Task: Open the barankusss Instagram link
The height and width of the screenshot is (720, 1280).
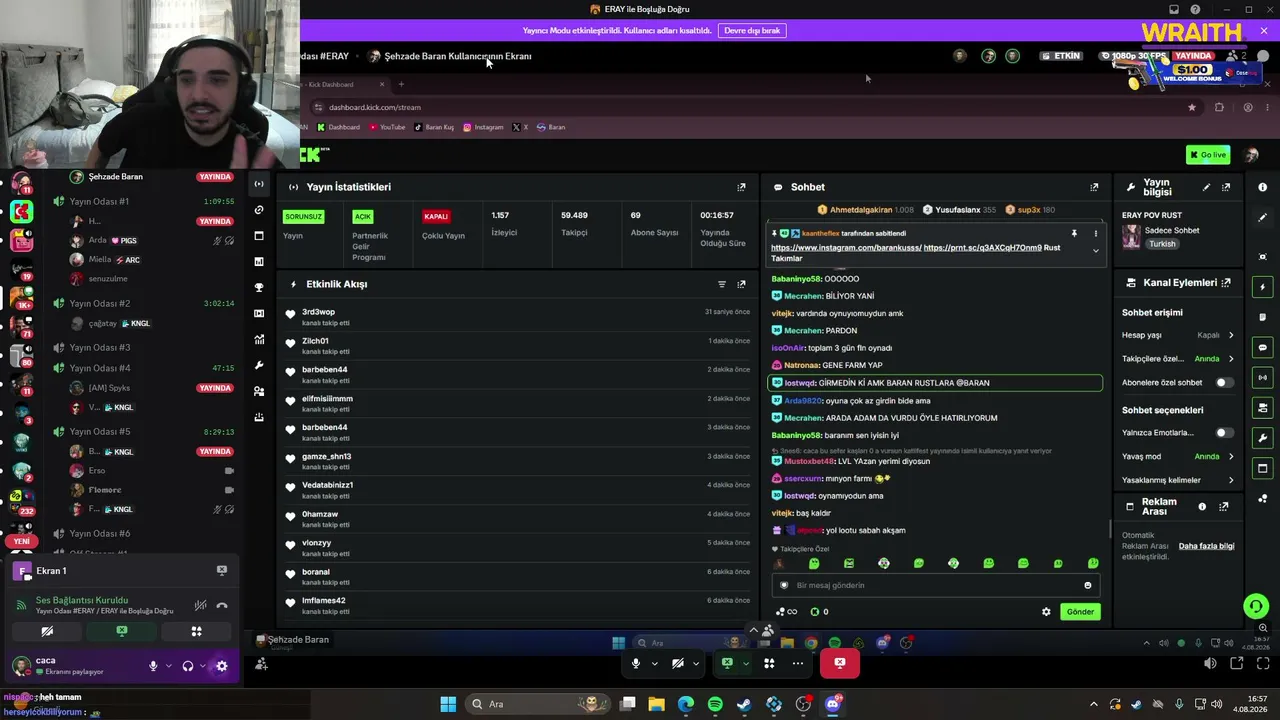Action: pyautogui.click(x=846, y=248)
